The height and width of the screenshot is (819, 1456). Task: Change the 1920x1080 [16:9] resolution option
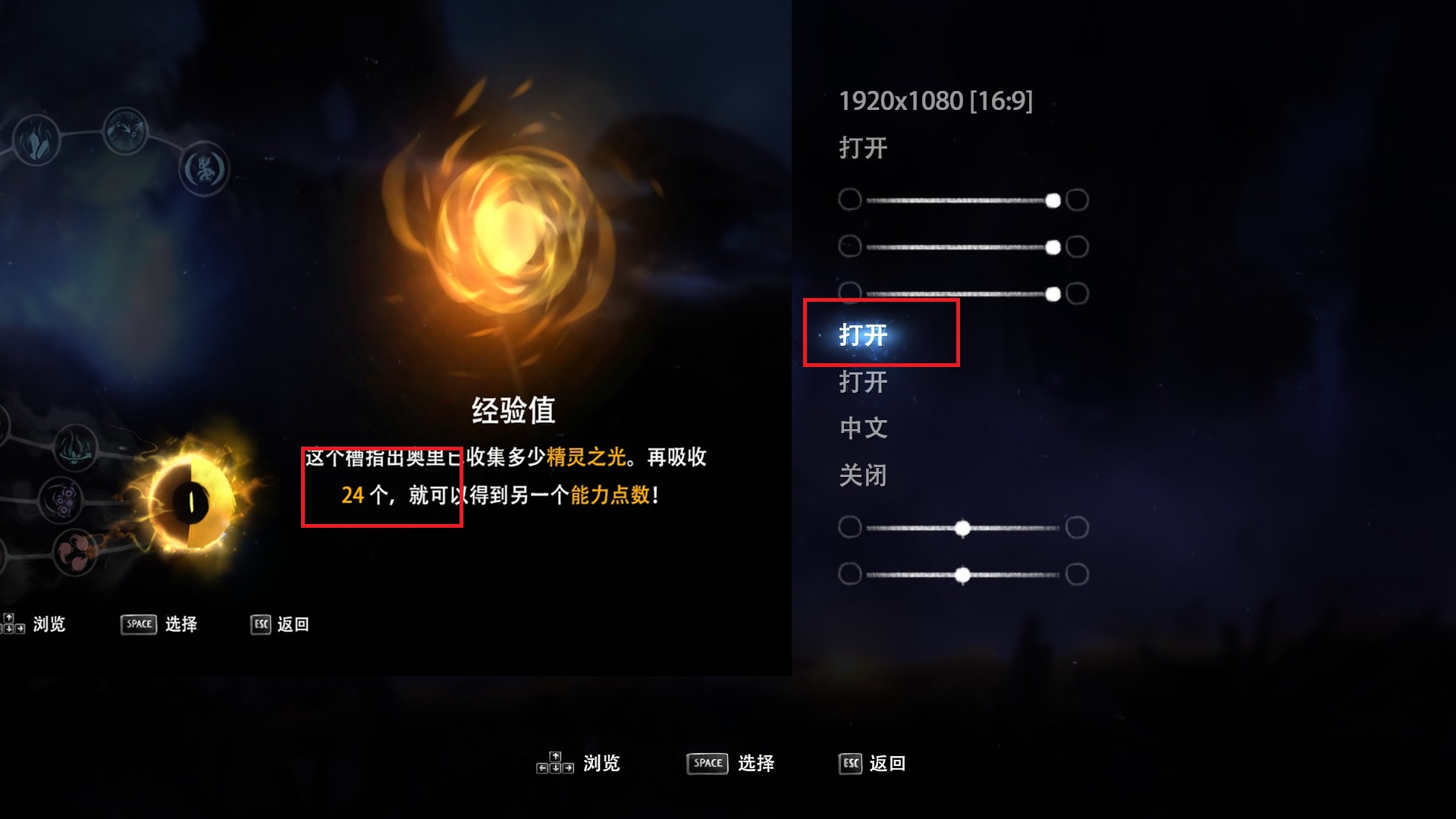tap(936, 101)
